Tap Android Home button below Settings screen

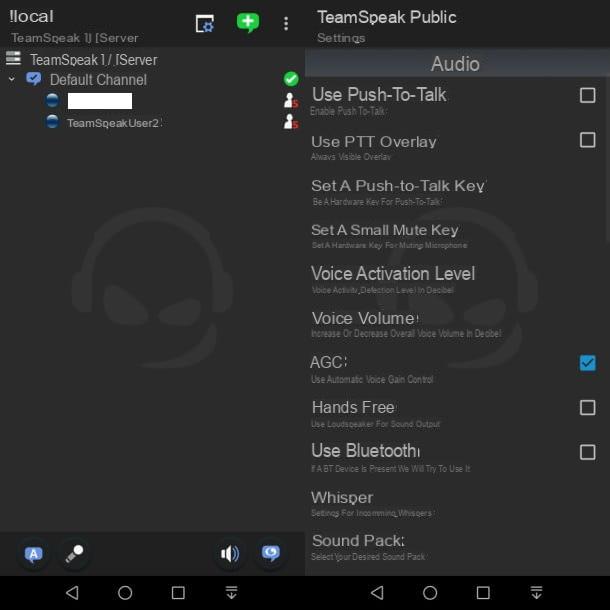pos(430,592)
